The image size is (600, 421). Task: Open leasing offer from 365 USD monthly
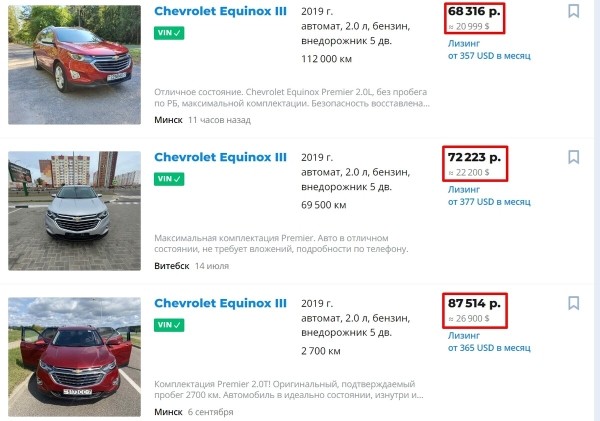(488, 347)
